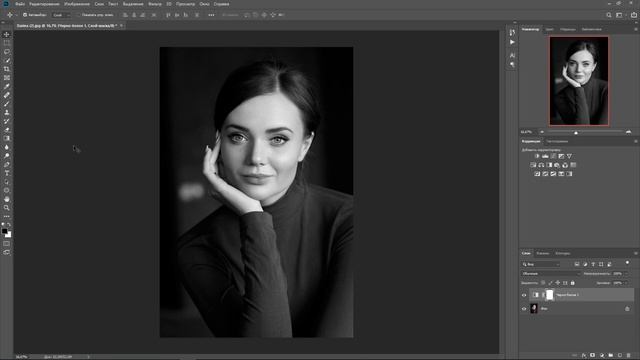
Task: Select the Rectangular Marquee tool
Action: (7, 43)
